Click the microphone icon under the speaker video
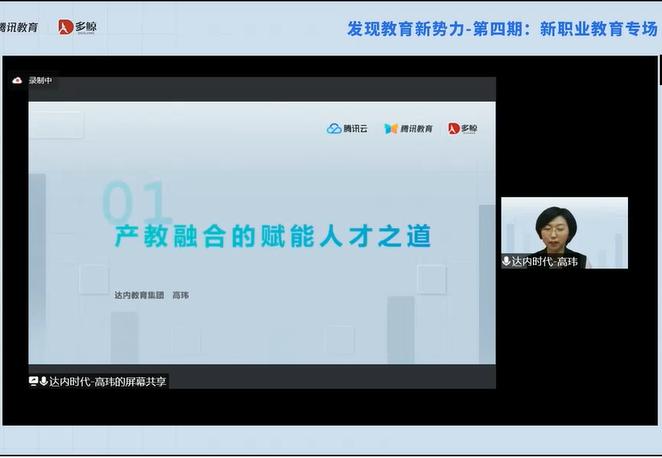The width and height of the screenshot is (662, 458). pyautogui.click(x=507, y=261)
